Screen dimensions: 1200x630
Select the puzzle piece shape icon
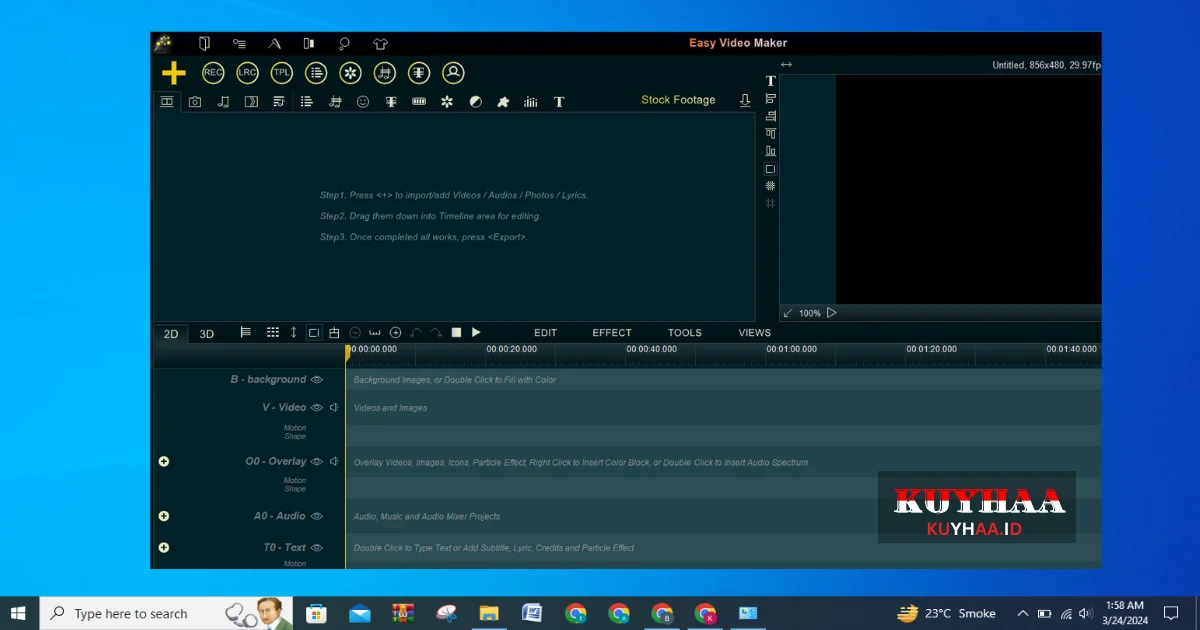click(503, 101)
